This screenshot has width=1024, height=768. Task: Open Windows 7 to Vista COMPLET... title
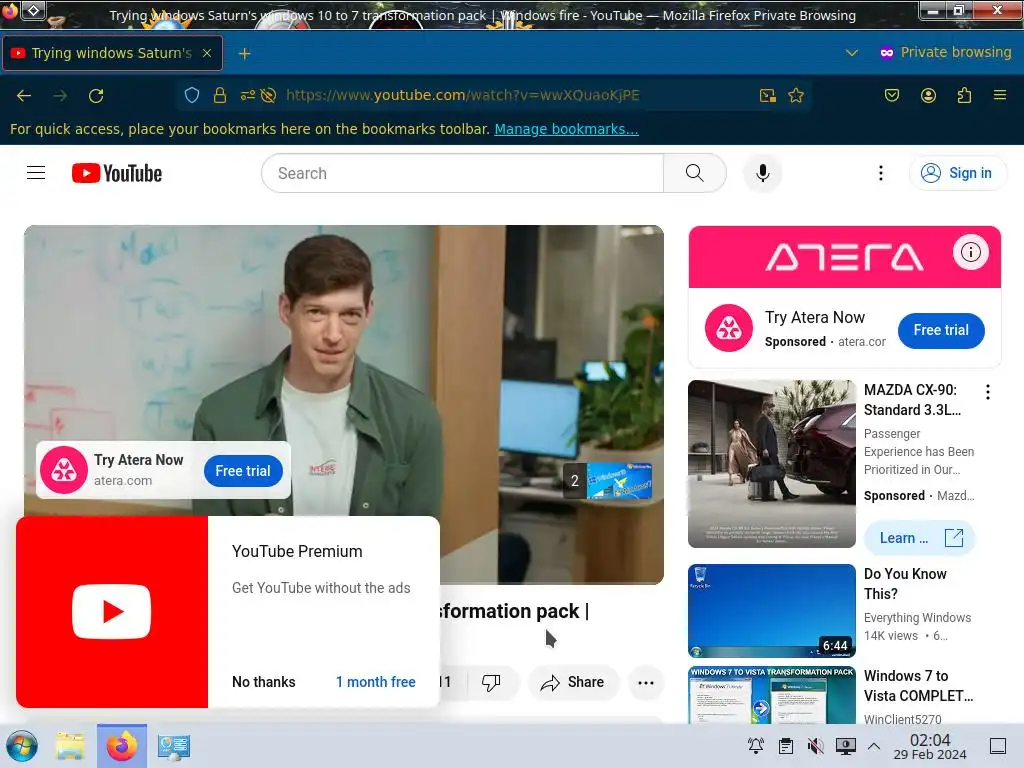pyautogui.click(x=918, y=686)
